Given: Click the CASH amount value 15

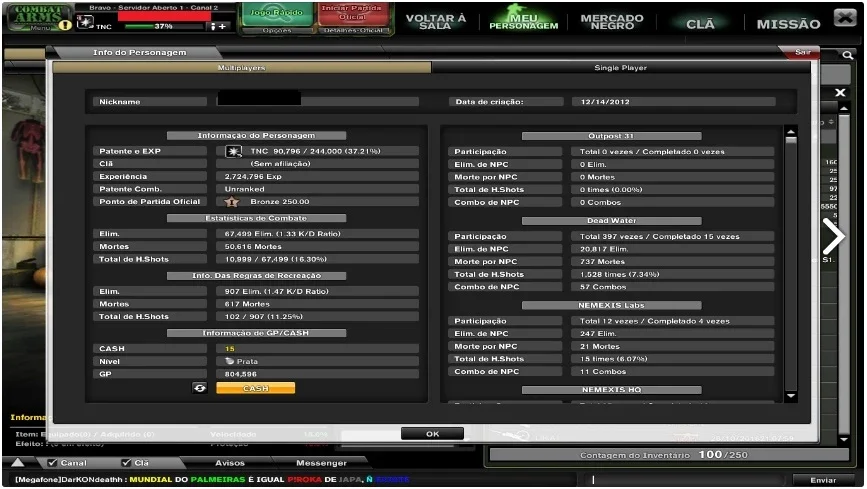Looking at the screenshot, I should click(229, 349).
